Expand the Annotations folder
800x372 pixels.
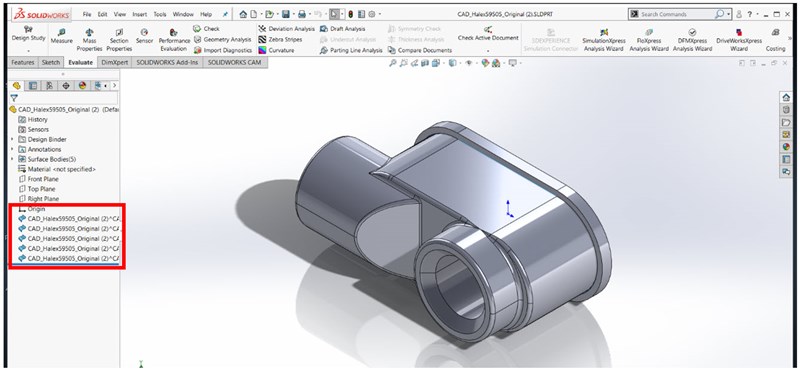[x=12, y=149]
